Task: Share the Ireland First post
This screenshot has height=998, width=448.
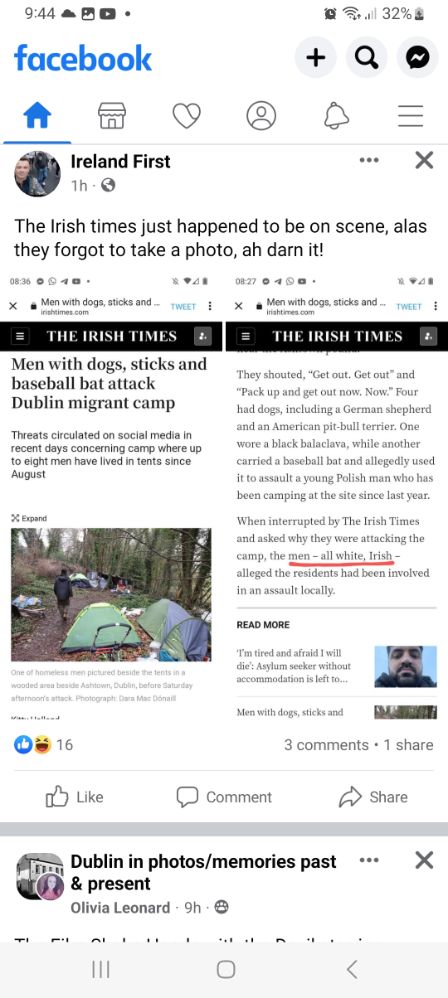Action: [x=374, y=797]
